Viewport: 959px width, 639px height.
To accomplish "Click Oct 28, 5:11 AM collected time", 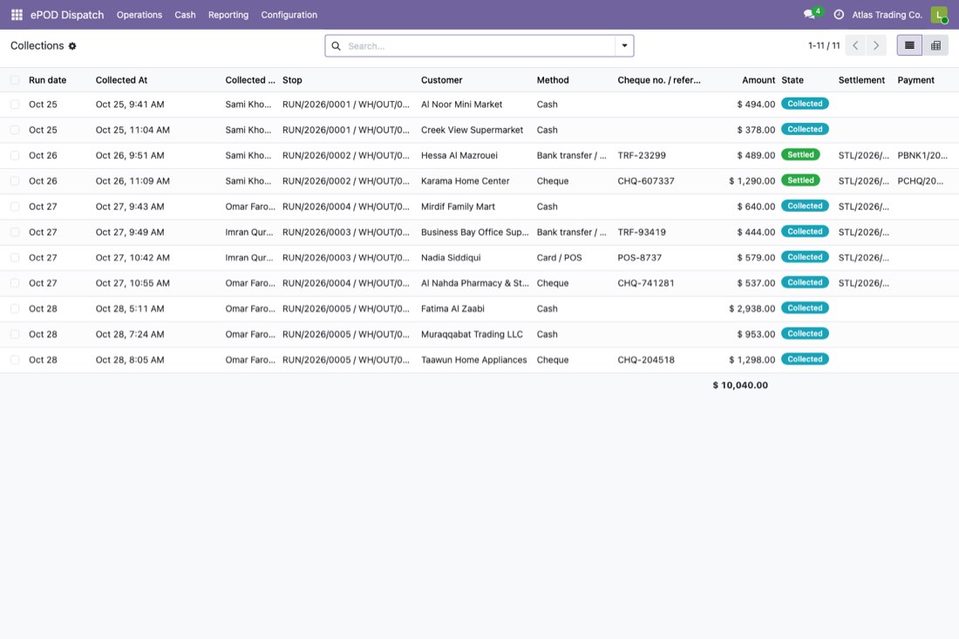I will click(x=130, y=309).
